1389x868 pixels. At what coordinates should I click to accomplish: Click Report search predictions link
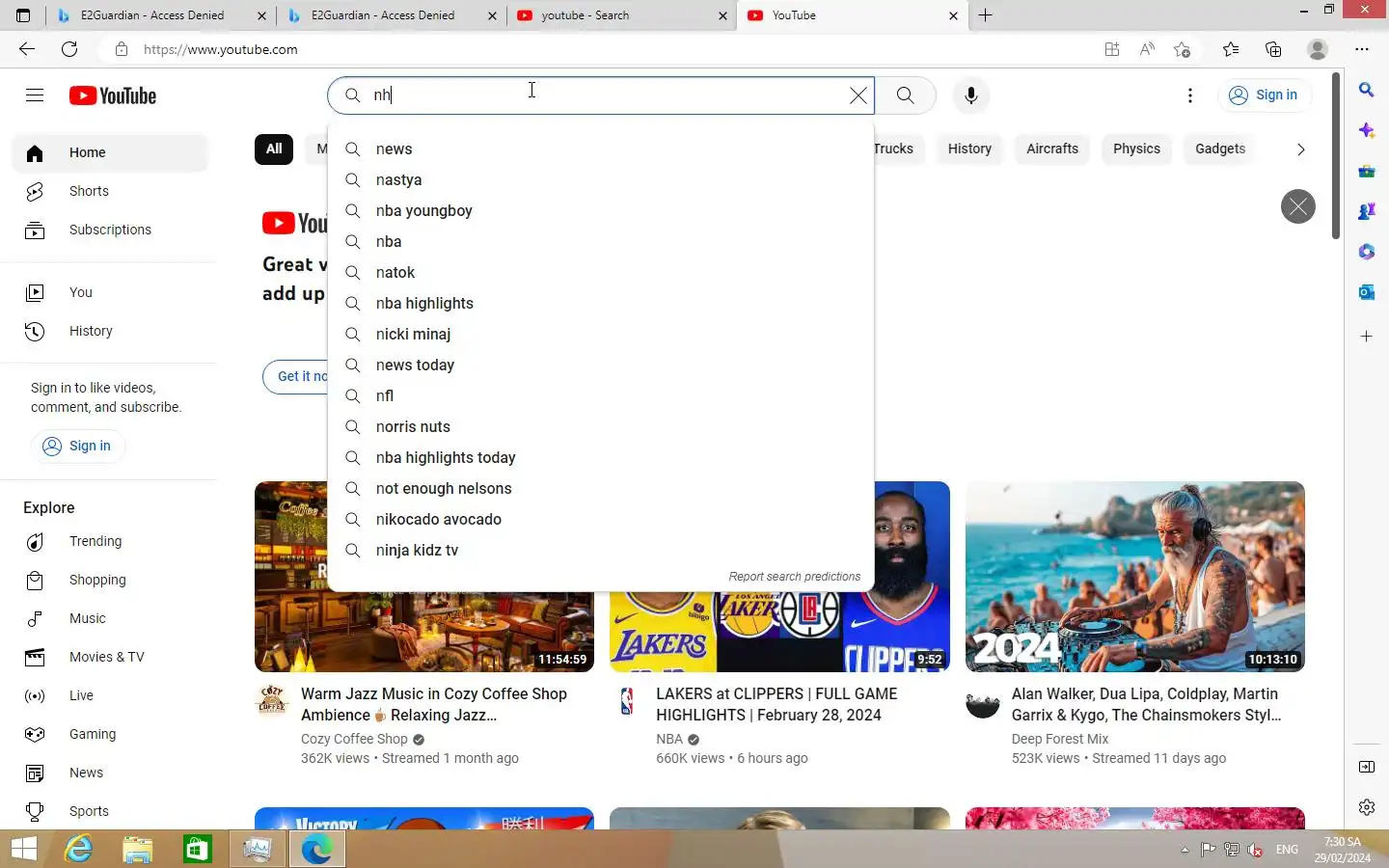pyautogui.click(x=794, y=577)
